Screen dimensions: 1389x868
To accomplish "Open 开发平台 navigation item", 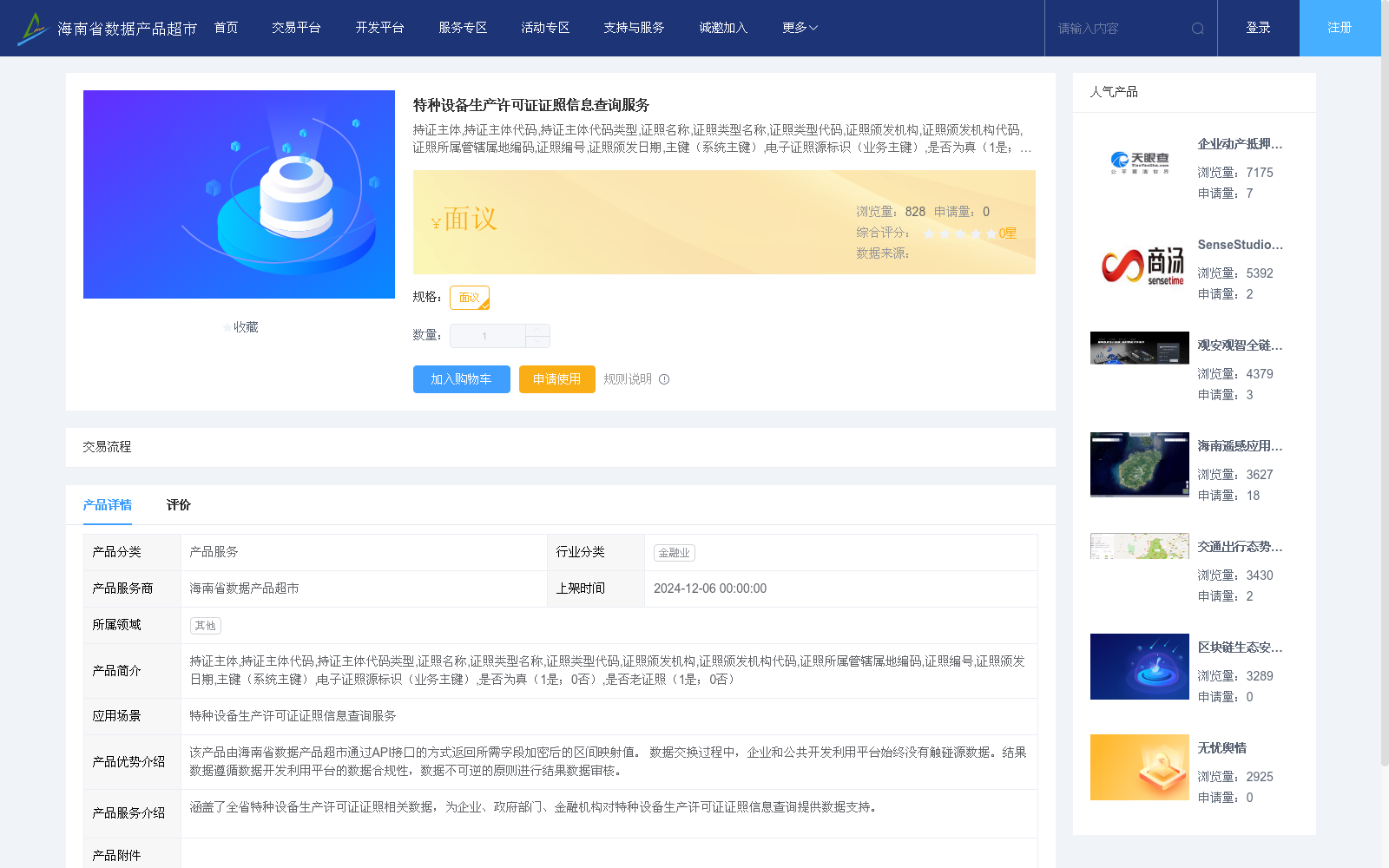I will 379,28.
